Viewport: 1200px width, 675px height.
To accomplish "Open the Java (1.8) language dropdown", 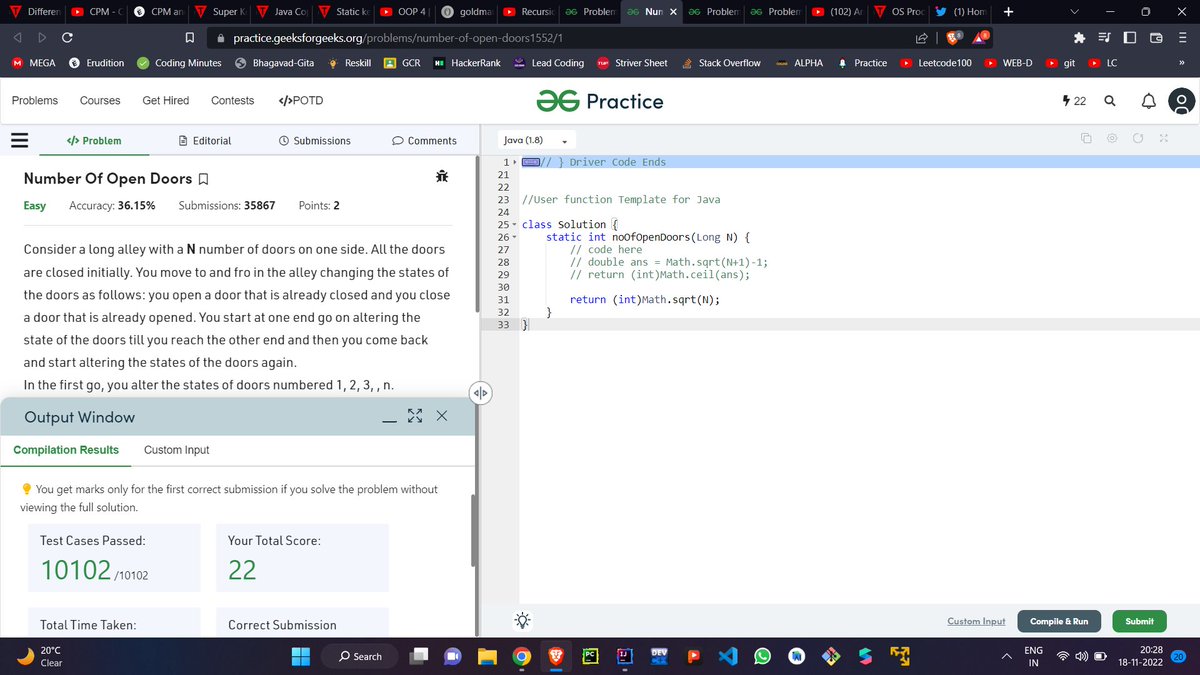I will [535, 140].
